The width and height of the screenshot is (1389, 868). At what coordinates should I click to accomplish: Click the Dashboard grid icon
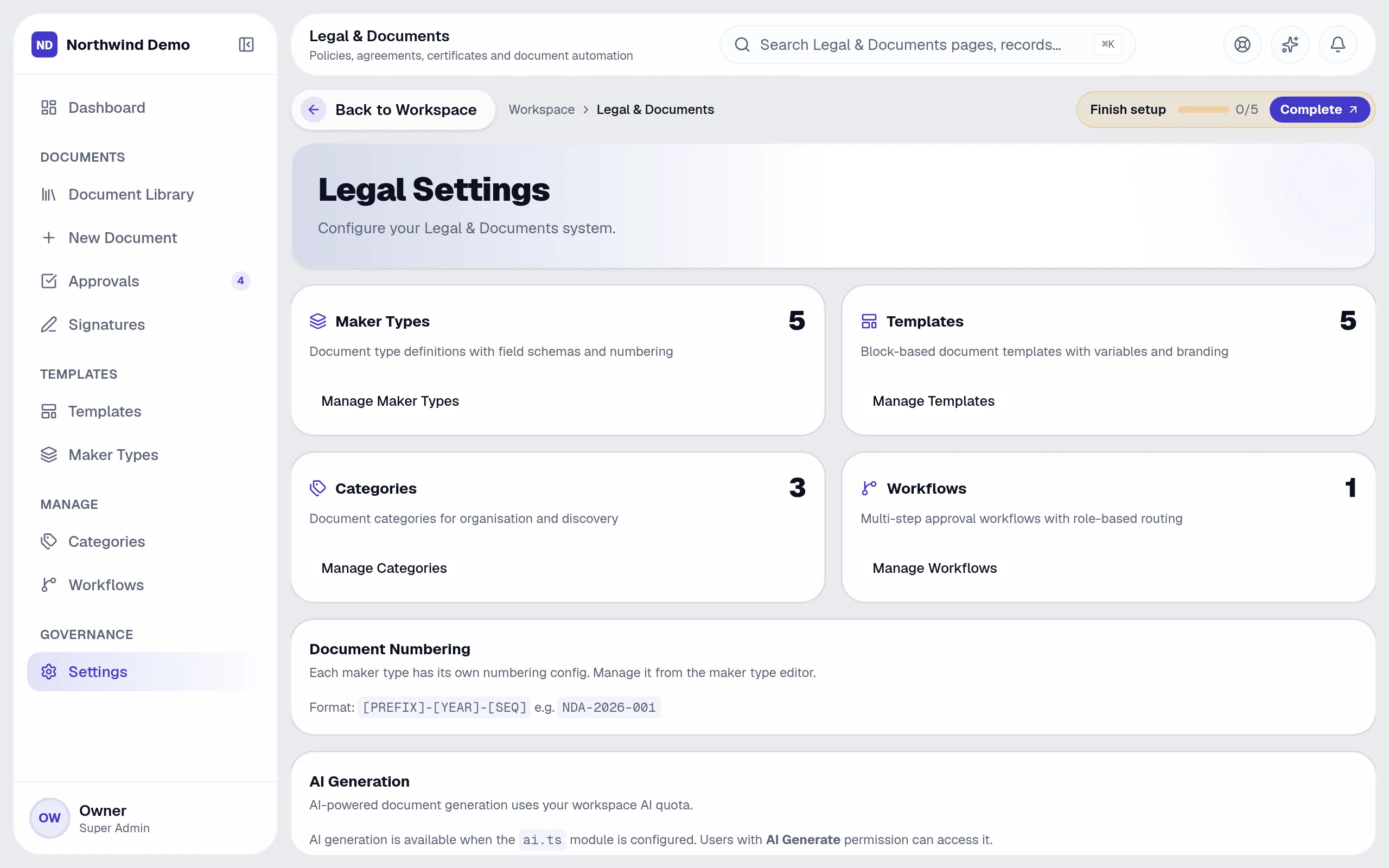(49, 107)
